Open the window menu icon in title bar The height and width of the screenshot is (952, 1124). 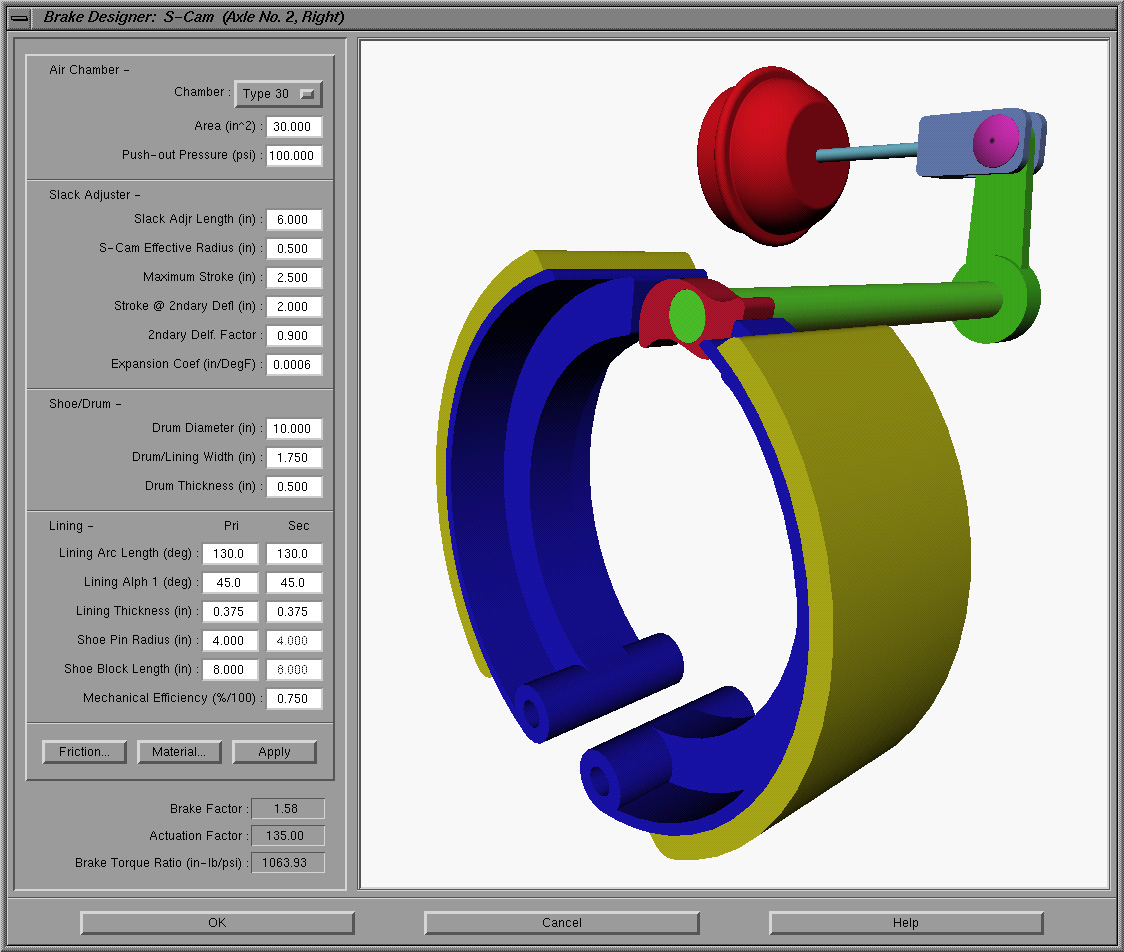19,17
